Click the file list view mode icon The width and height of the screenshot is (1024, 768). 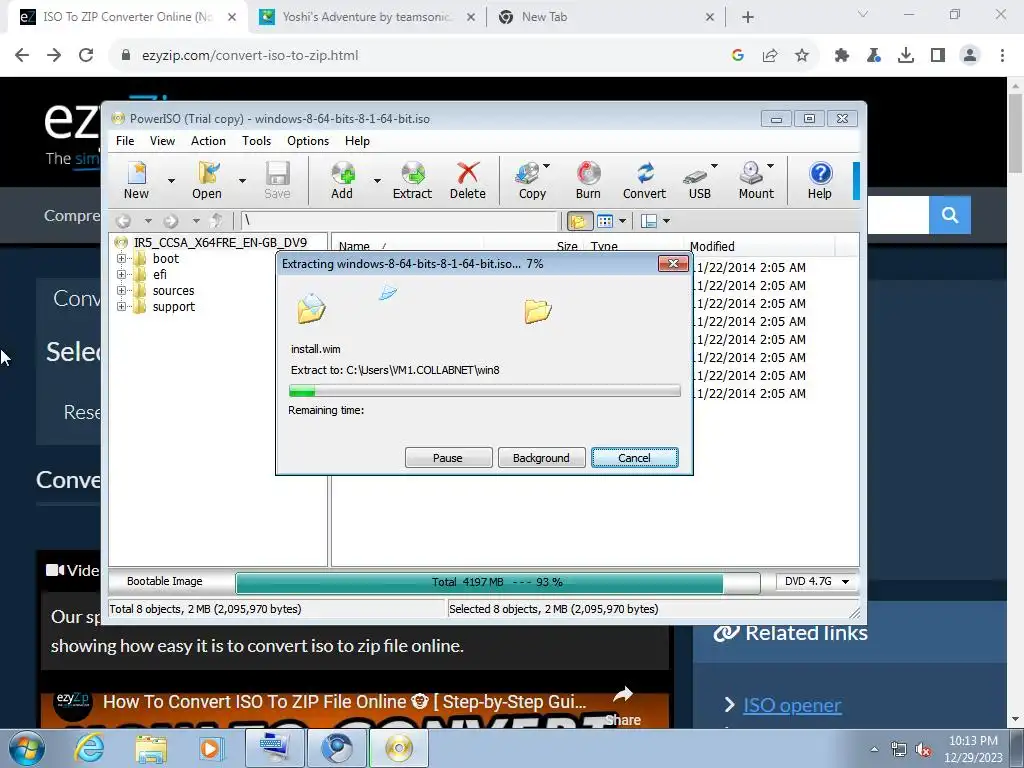tap(605, 221)
